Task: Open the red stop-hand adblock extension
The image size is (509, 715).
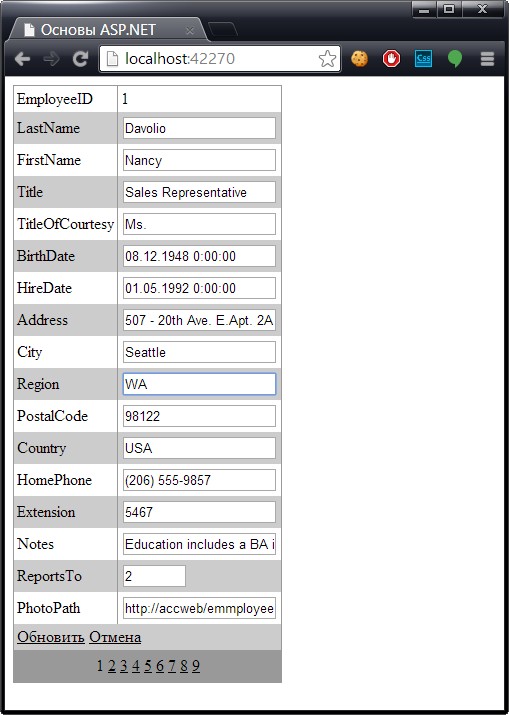Action: coord(391,59)
